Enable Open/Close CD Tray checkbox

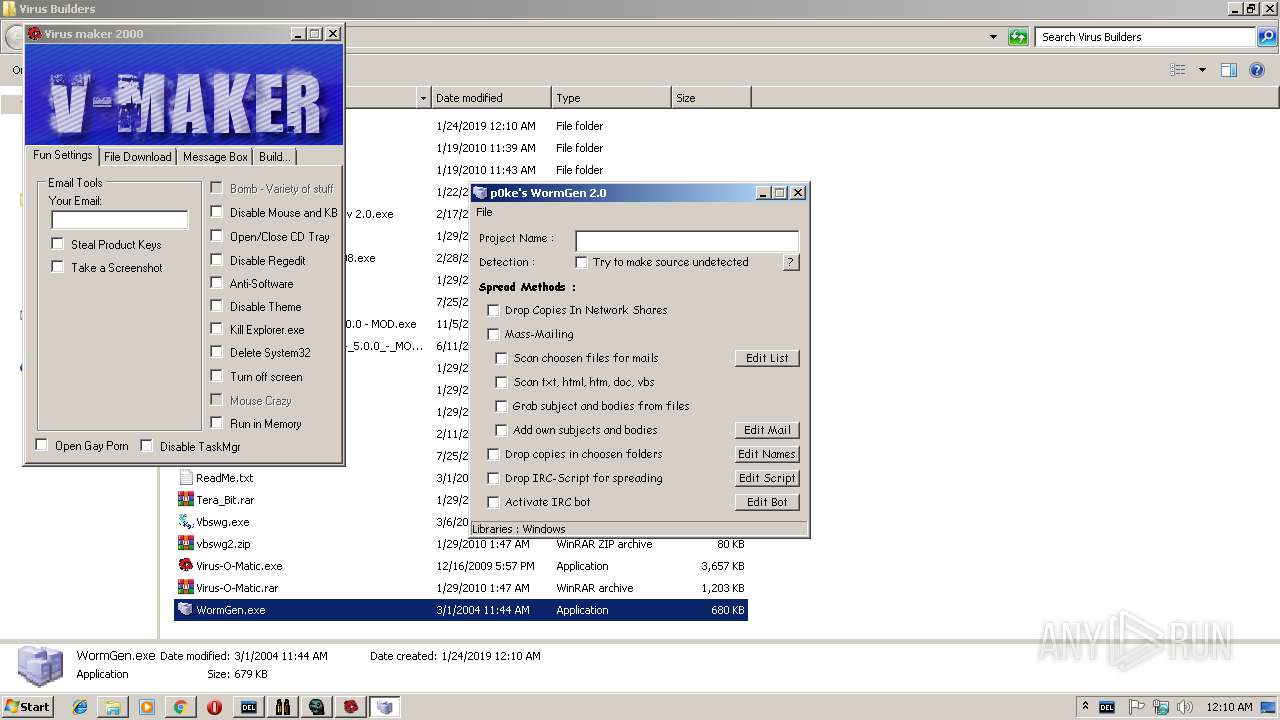click(217, 236)
